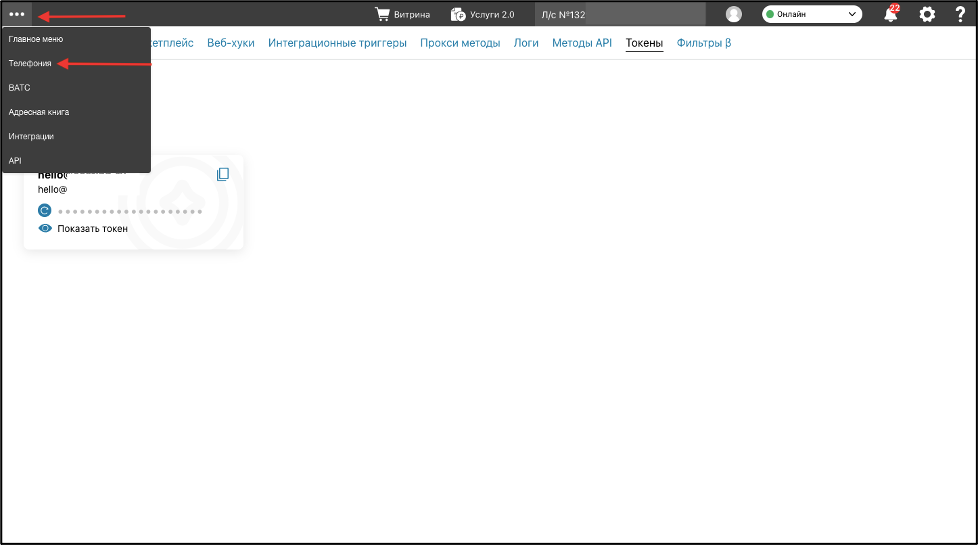Image resolution: width=979 pixels, height=545 pixels.
Task: Open Услуги 2.0 section
Action: coord(483,14)
